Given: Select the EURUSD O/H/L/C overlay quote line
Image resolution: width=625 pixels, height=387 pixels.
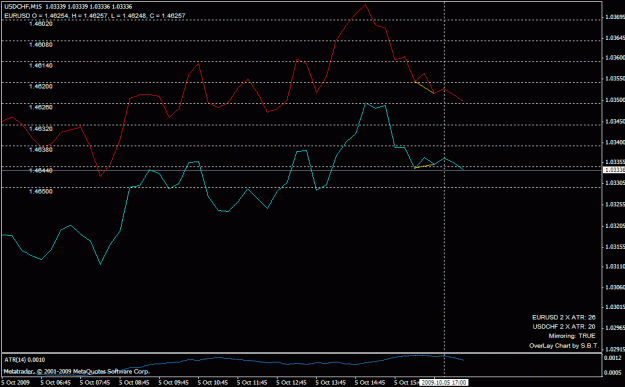Looking at the screenshot, I should pyautogui.click(x=95, y=16).
